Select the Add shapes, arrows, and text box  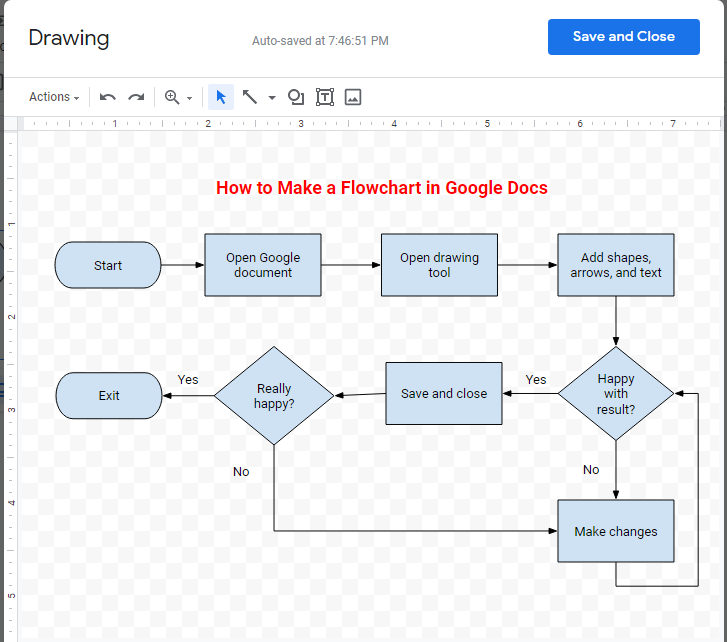click(x=616, y=265)
